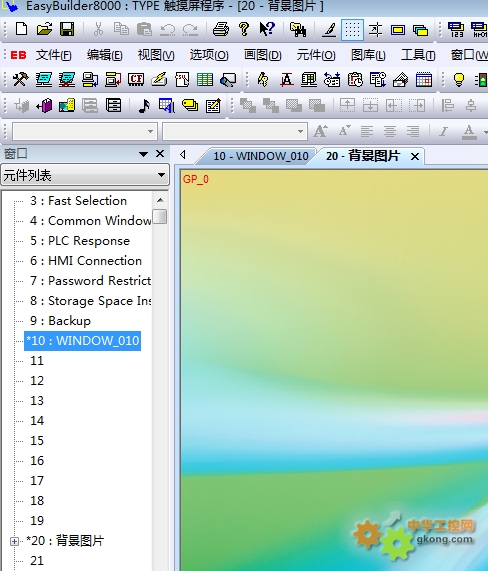Click the CF card icon
488x571 pixels.
pos(136,79)
